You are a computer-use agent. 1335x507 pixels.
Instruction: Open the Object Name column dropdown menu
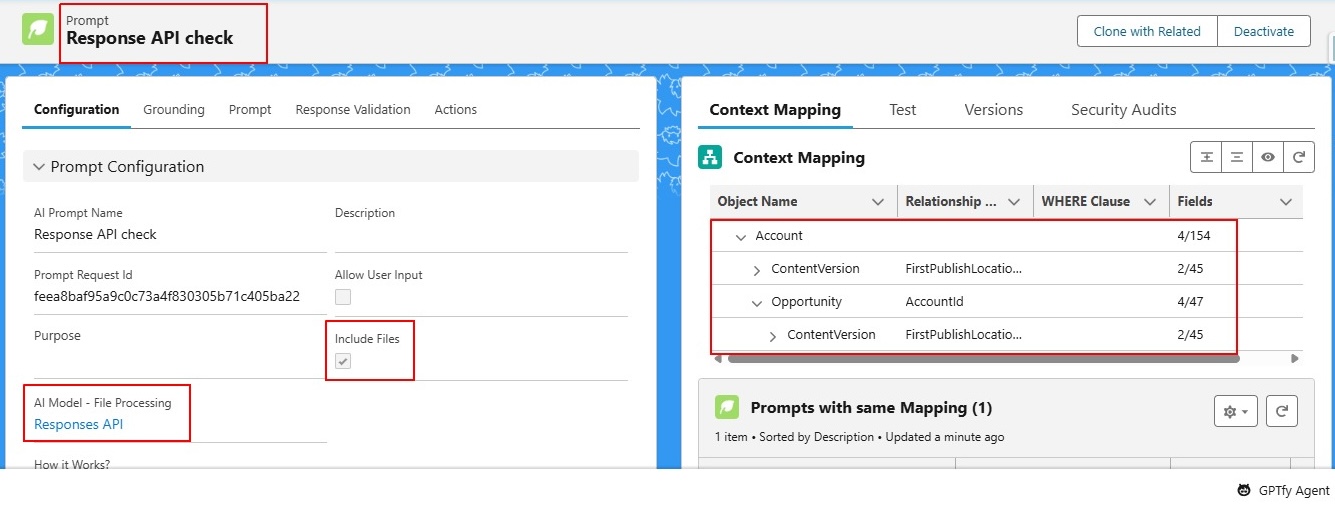878,202
